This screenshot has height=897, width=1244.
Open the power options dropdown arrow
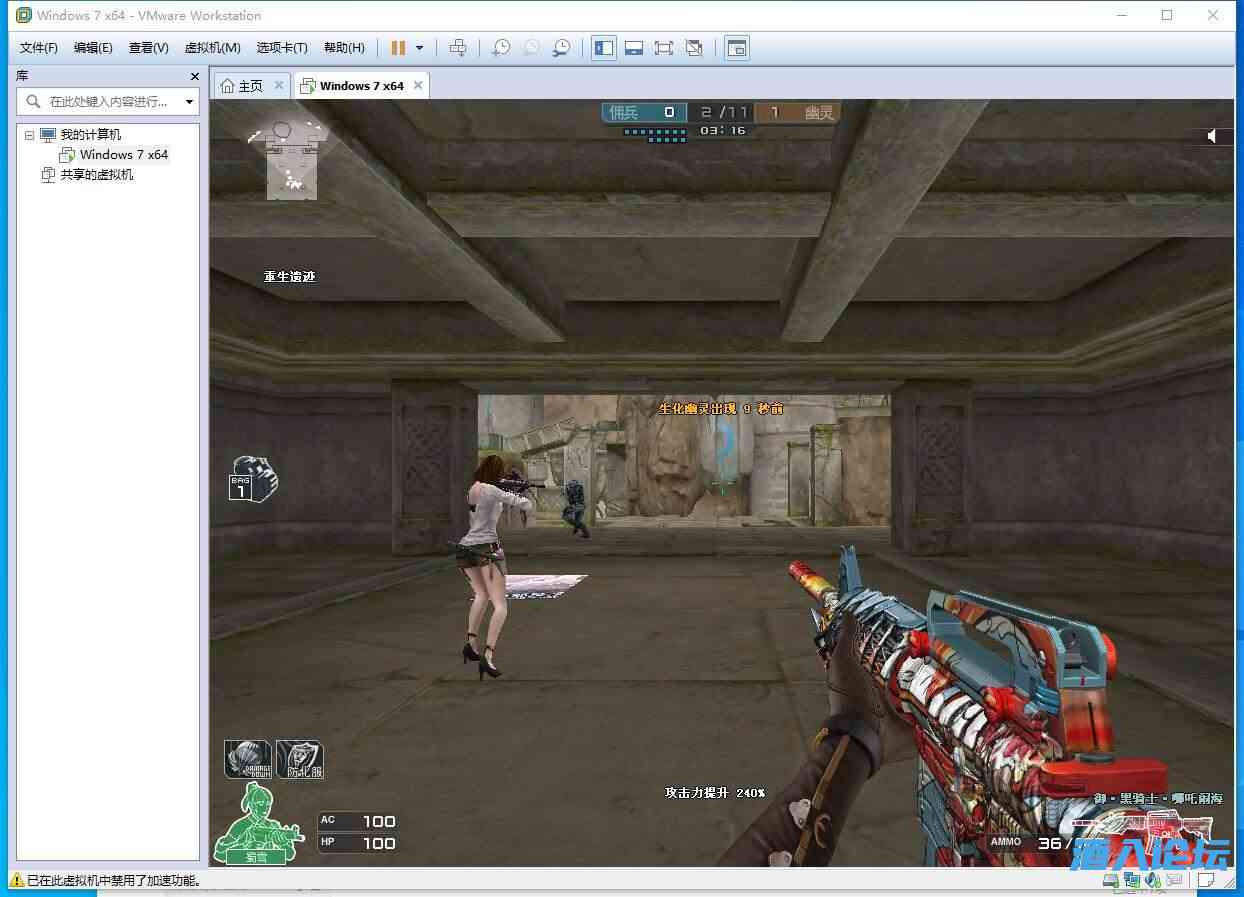click(x=419, y=48)
